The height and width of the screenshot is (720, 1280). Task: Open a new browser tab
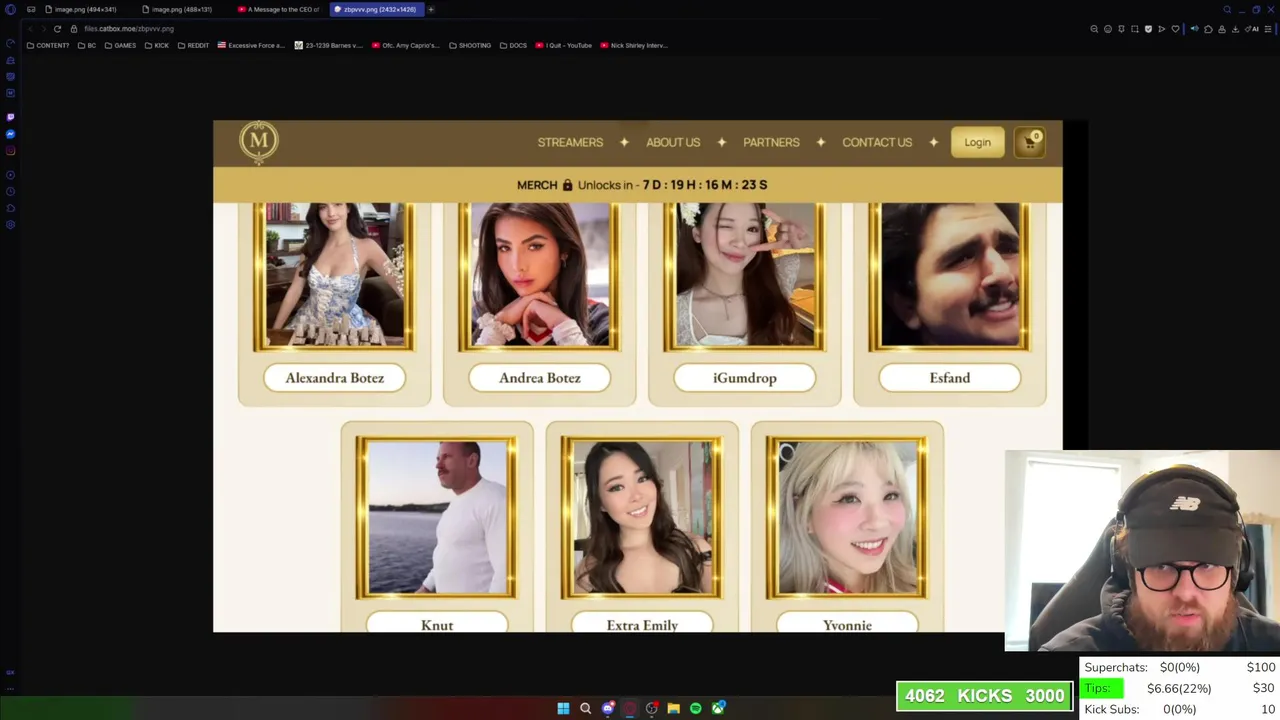[431, 9]
